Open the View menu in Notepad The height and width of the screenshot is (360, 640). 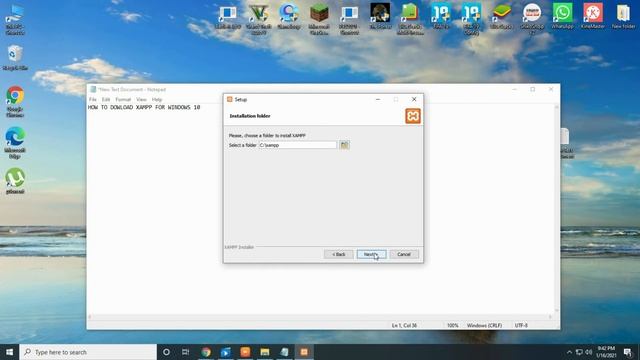[x=141, y=100]
